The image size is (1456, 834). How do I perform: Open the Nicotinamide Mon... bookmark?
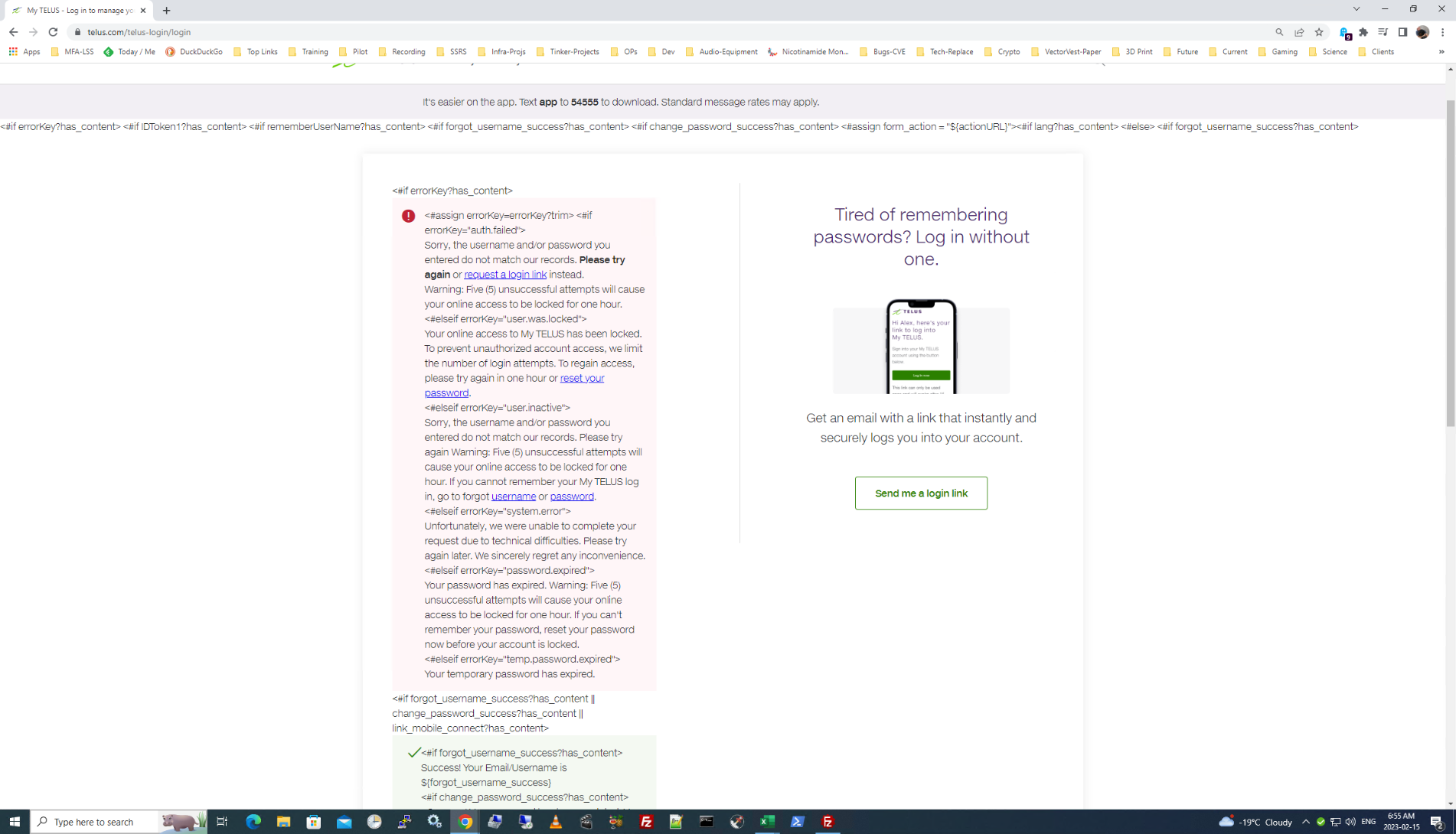[x=808, y=52]
